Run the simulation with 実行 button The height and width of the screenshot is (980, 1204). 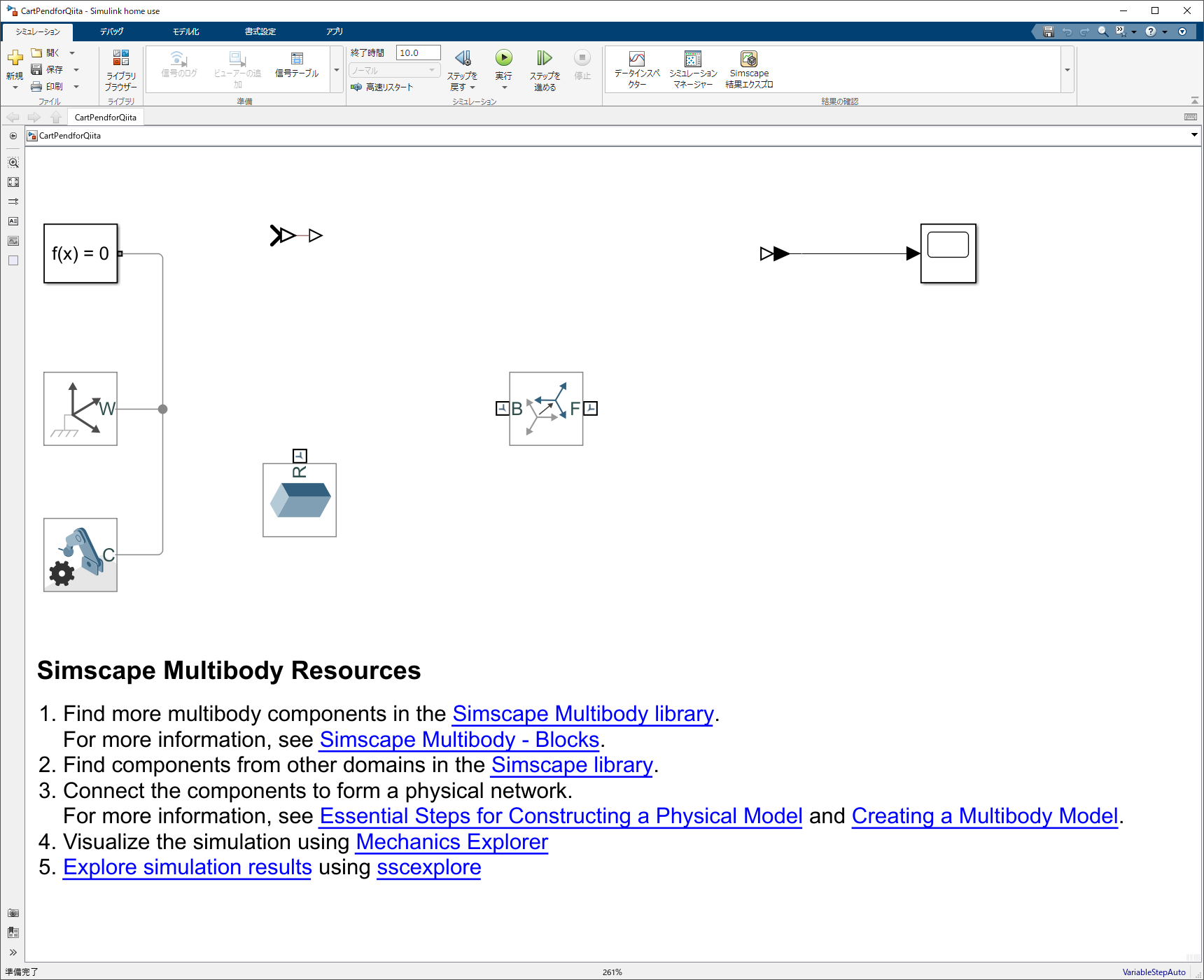click(503, 58)
